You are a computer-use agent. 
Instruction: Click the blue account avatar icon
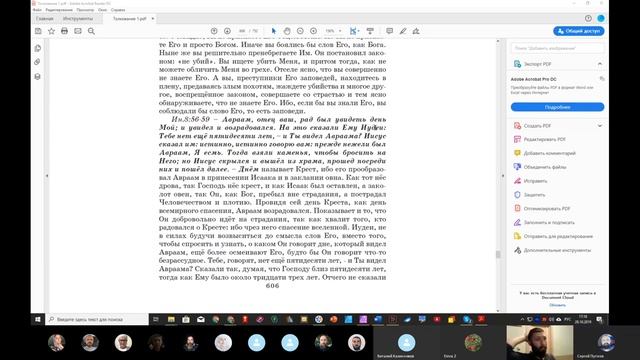pos(601,18)
